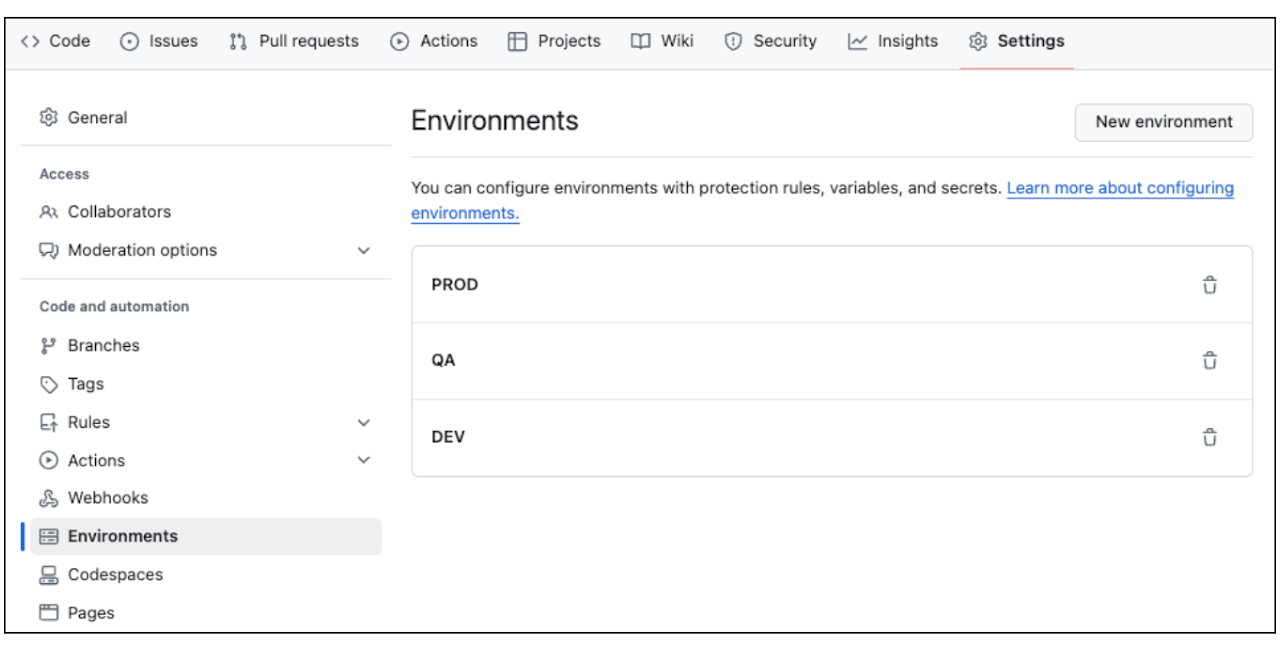
Task: Expand the Actions sidebar chevron
Action: click(364, 461)
